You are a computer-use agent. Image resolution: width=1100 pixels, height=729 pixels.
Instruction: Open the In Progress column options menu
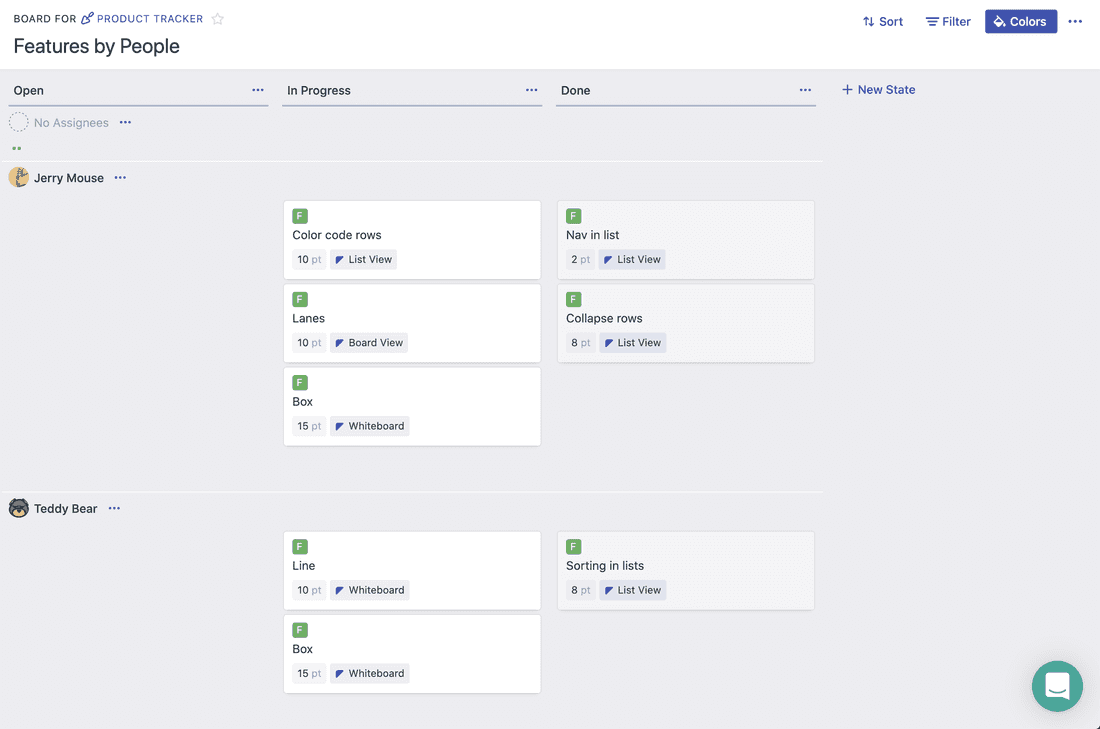tap(532, 90)
